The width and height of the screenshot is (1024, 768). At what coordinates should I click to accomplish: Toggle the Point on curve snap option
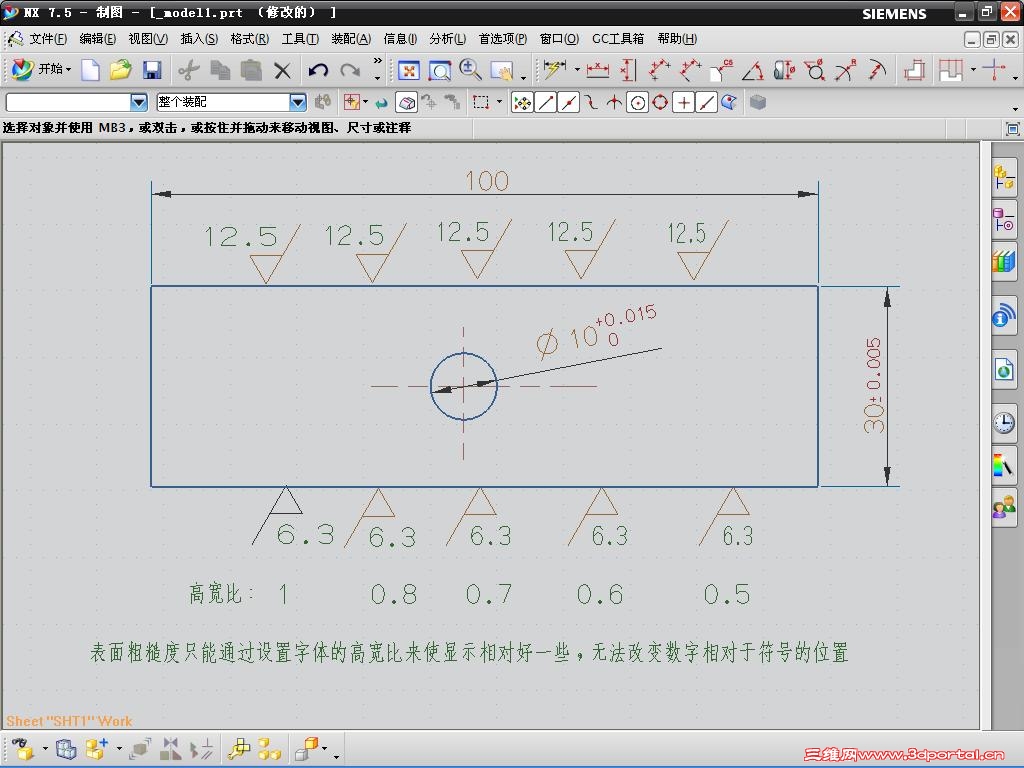[706, 103]
